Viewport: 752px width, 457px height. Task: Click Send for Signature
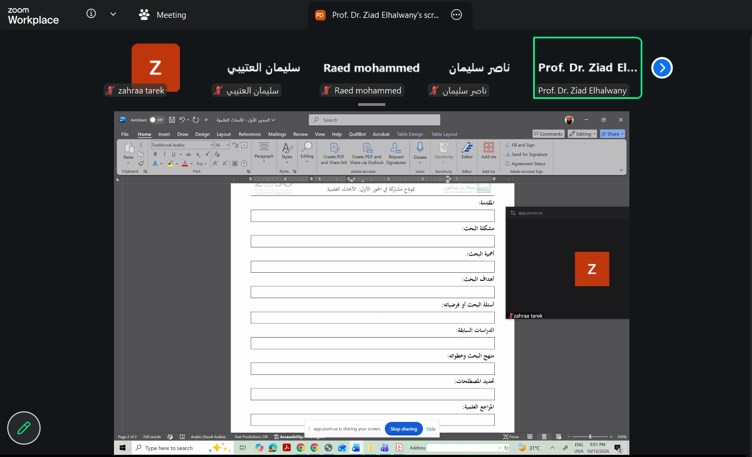pos(526,154)
